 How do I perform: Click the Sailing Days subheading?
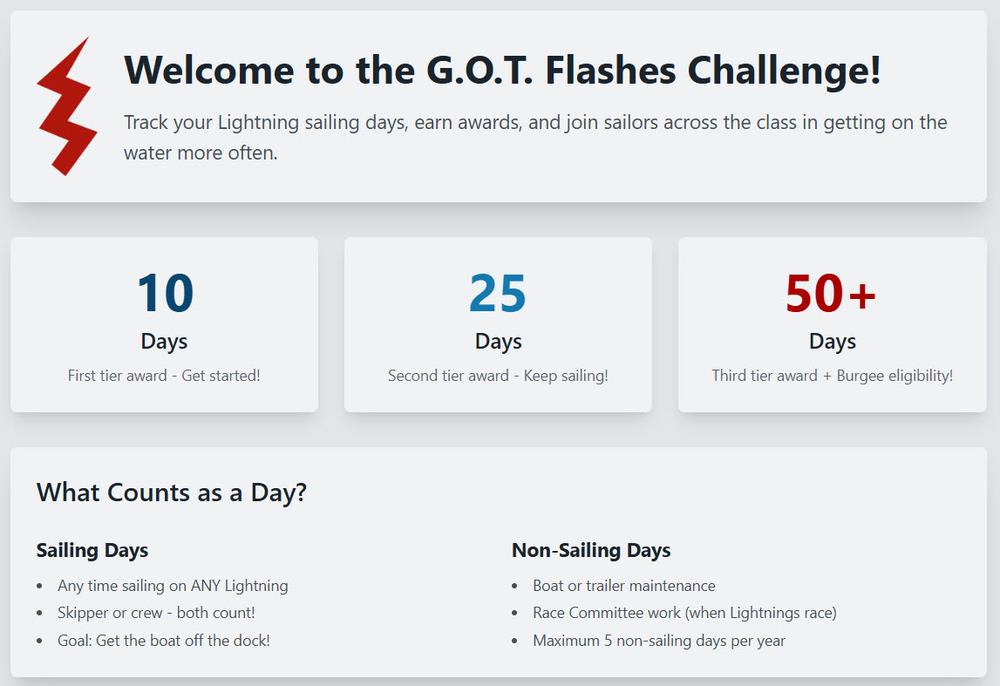[92, 550]
